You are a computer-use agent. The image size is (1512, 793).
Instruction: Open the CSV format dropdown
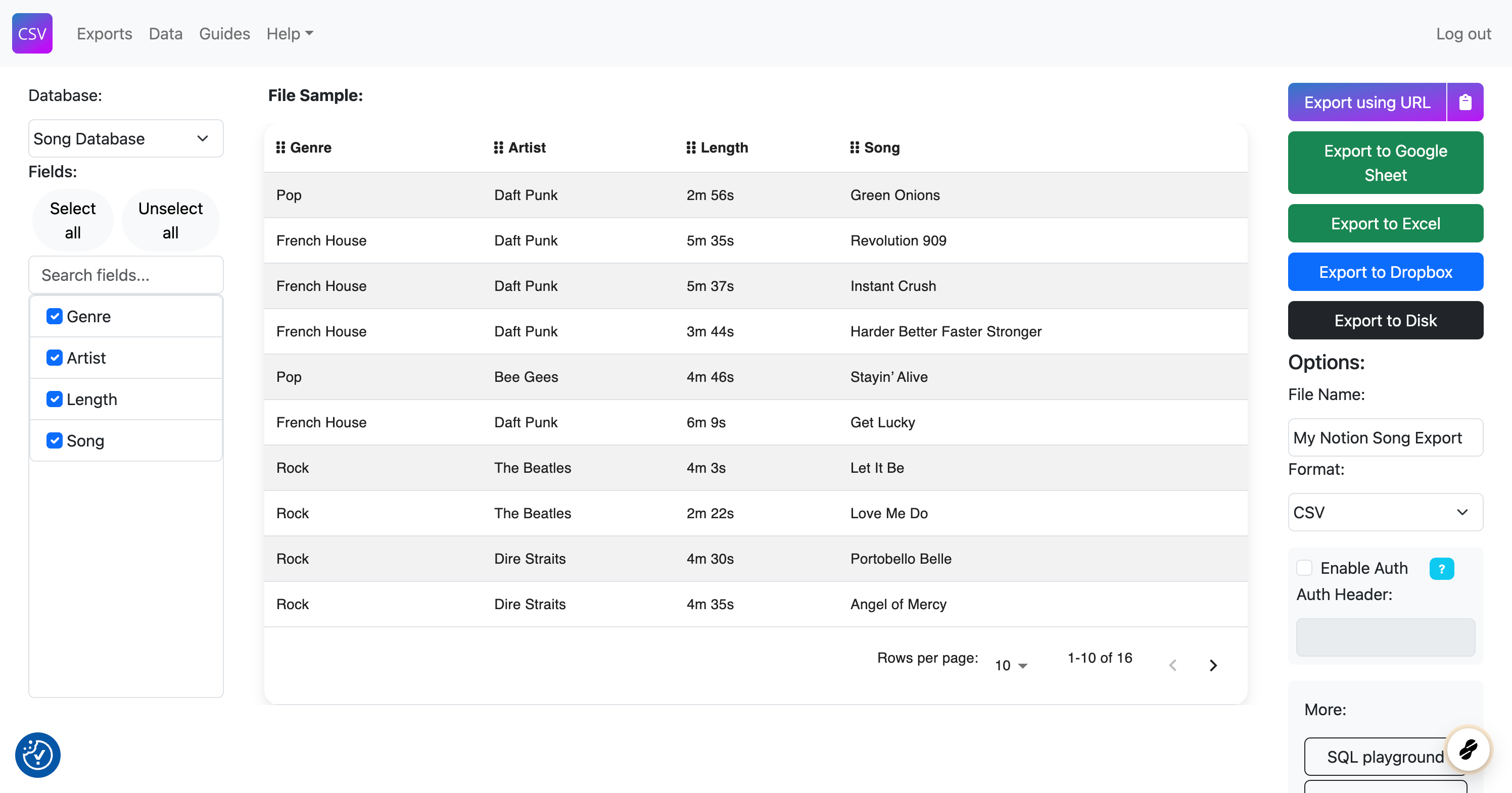1385,512
